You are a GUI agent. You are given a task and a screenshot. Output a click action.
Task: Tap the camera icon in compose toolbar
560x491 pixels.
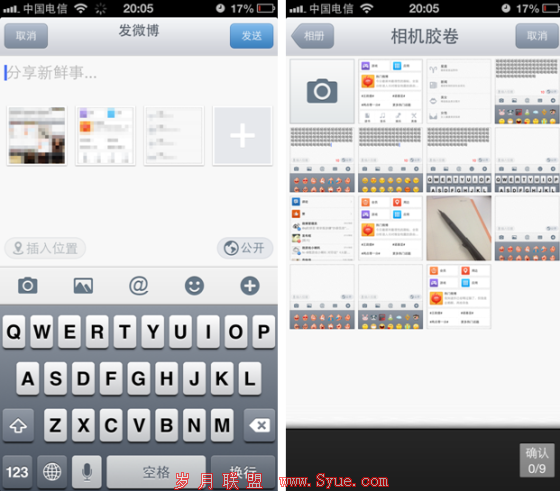pos(28,285)
